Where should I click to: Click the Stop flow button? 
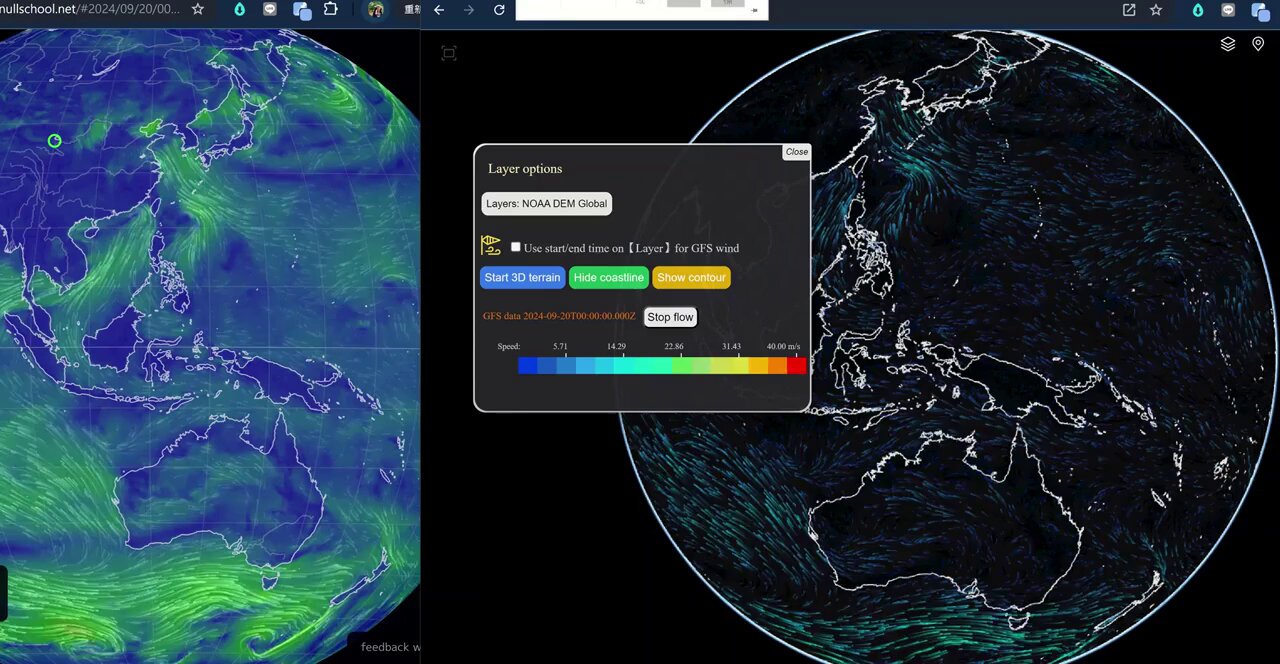670,317
